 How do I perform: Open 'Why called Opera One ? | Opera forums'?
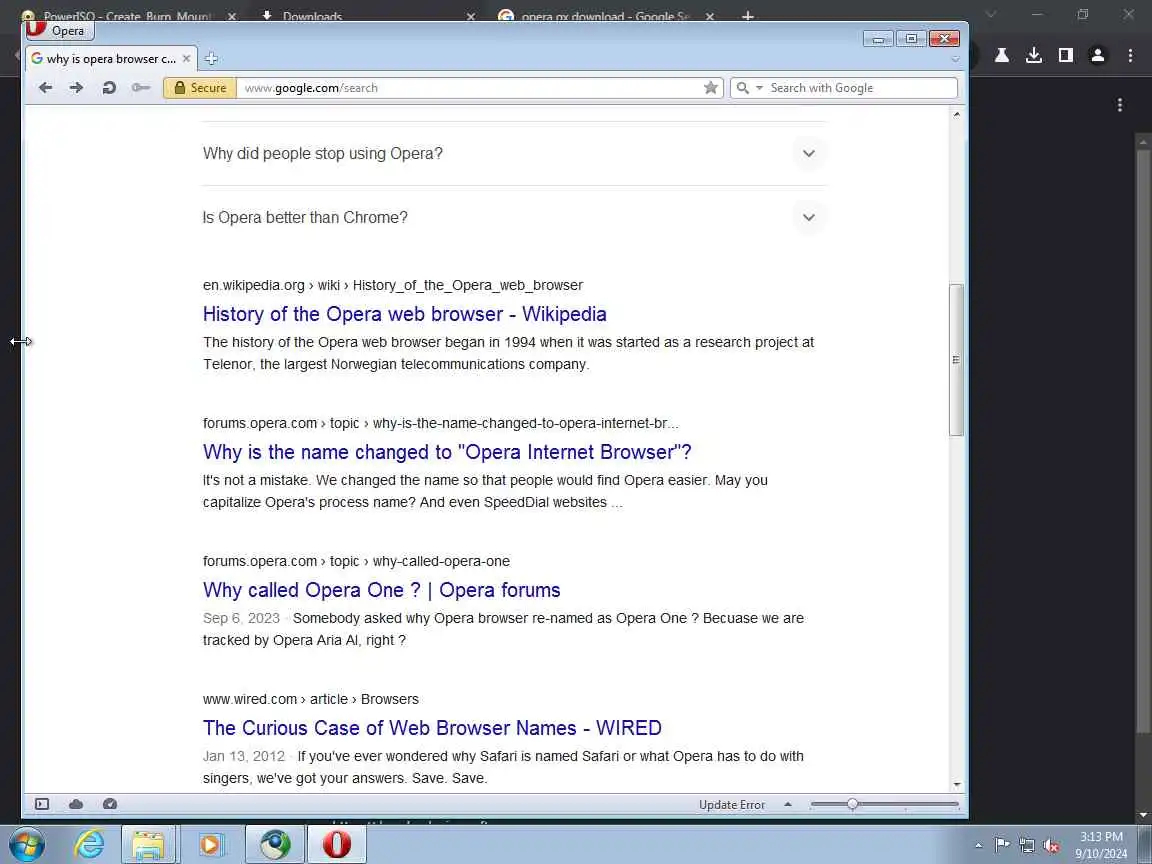(381, 590)
